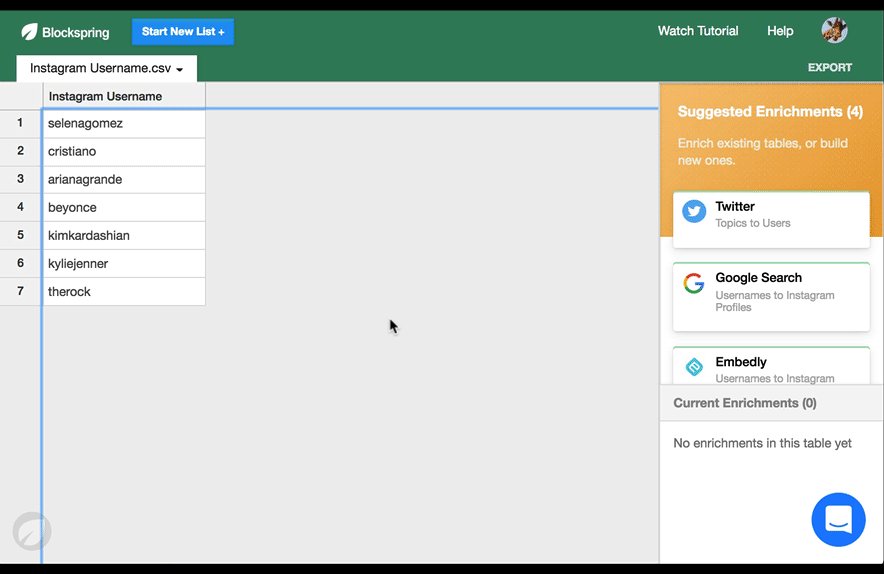This screenshot has width=884, height=574.
Task: Select the cristiano cell
Action: 124,152
